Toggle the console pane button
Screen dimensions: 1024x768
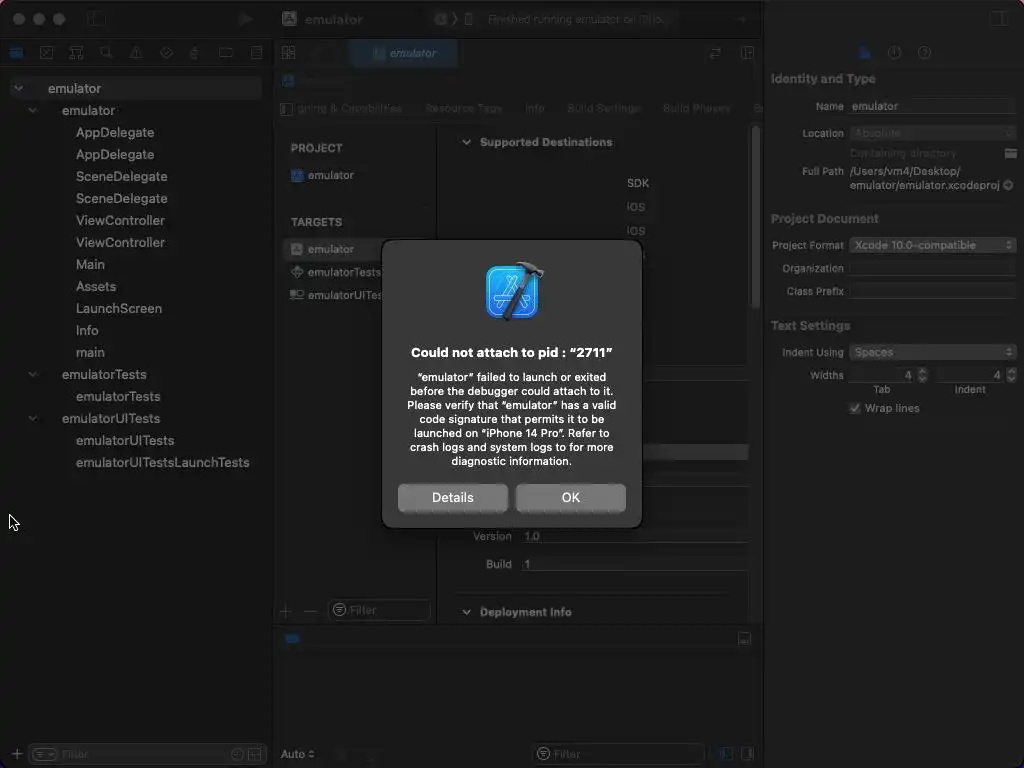point(748,754)
